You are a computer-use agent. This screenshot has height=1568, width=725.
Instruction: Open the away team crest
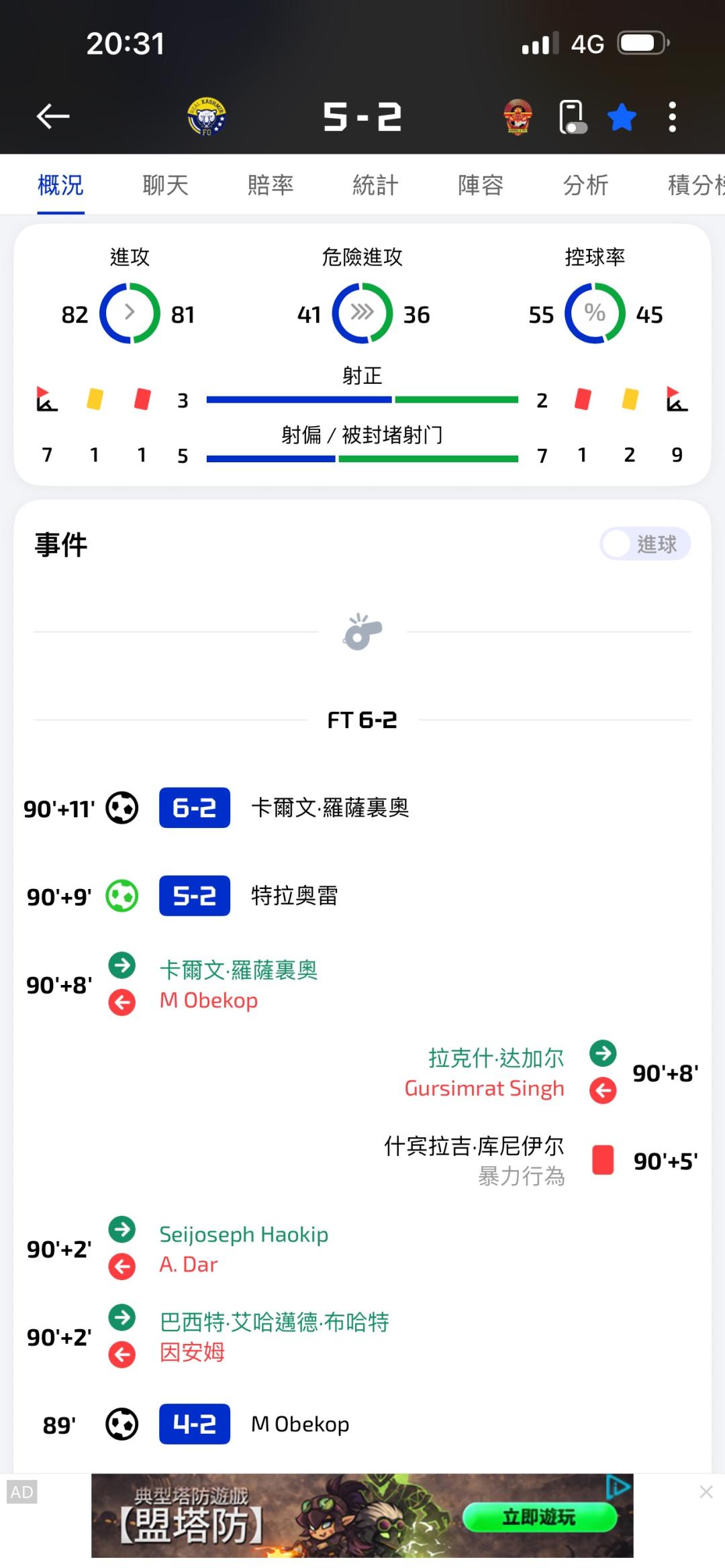518,117
